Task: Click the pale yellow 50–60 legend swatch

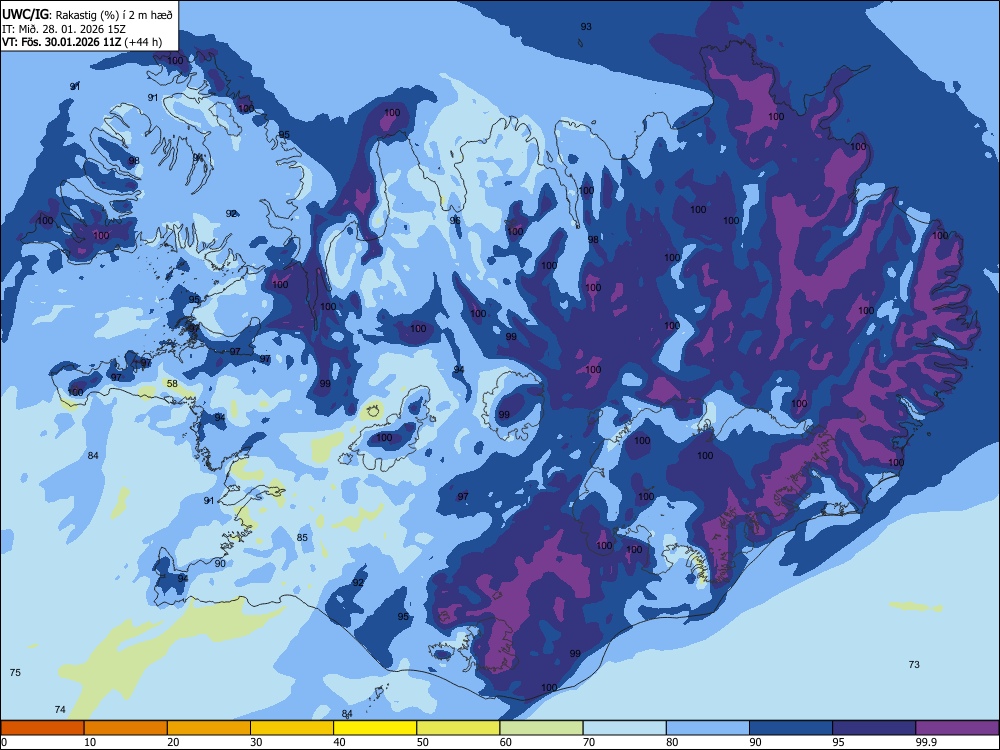Action: click(459, 728)
